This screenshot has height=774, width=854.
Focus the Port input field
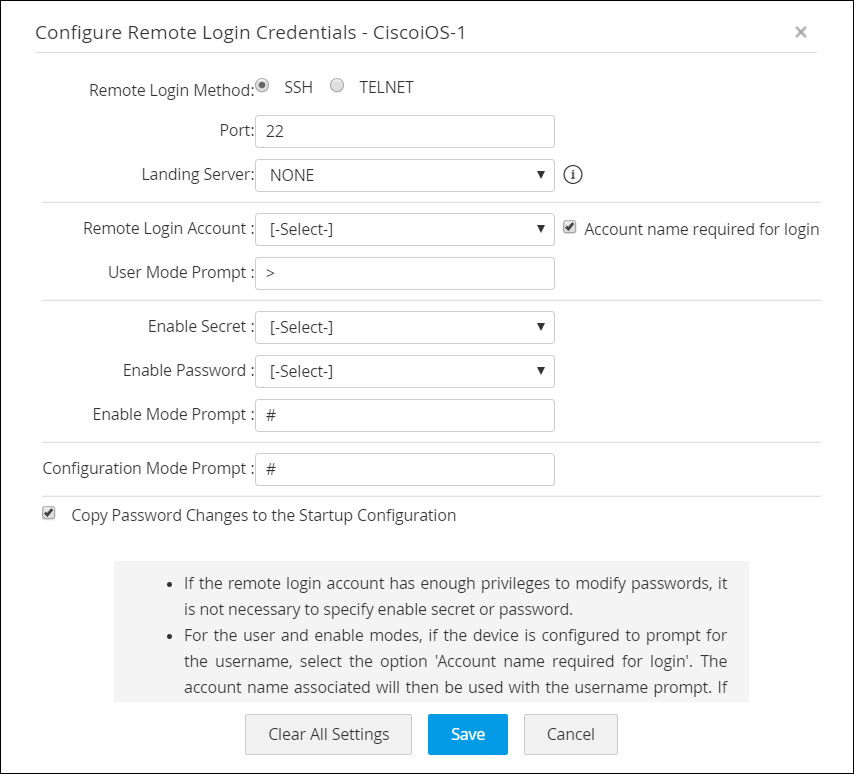[404, 131]
